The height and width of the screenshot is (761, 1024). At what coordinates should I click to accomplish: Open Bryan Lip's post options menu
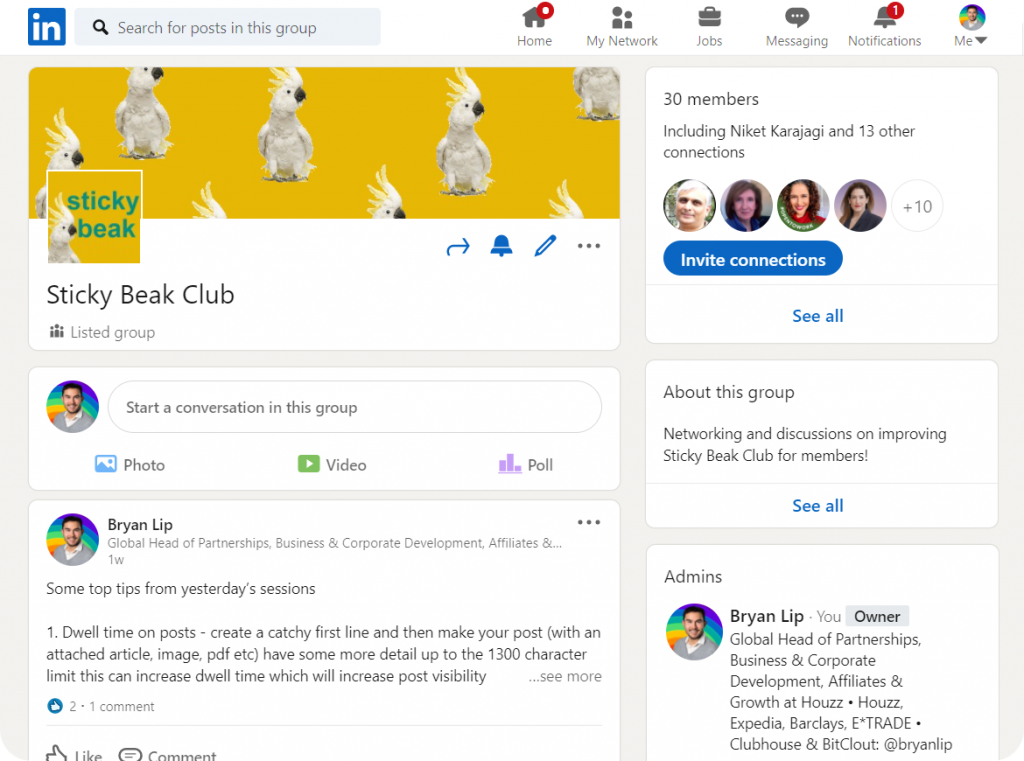click(x=588, y=522)
